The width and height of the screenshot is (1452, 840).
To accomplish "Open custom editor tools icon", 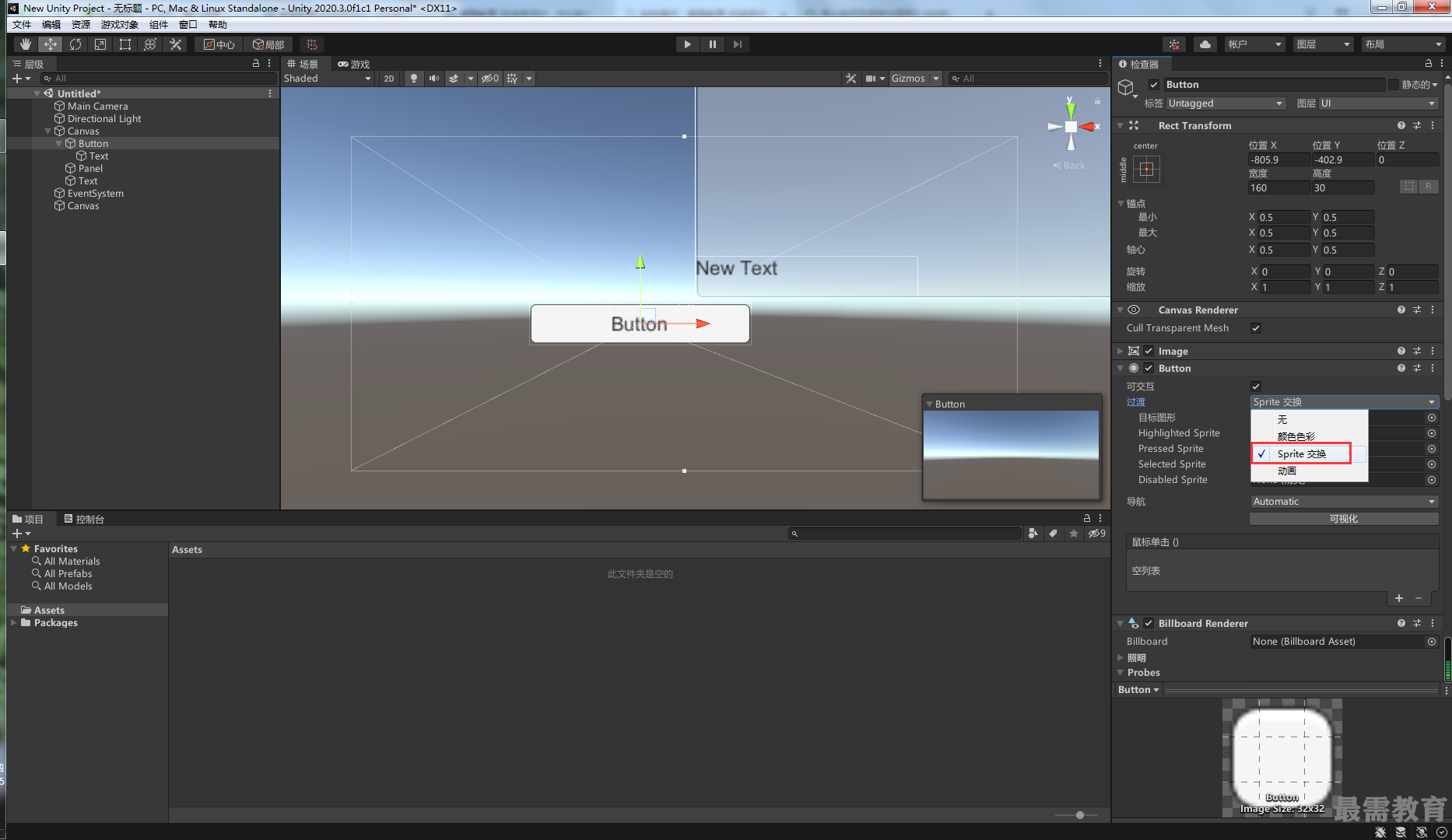I will click(176, 44).
